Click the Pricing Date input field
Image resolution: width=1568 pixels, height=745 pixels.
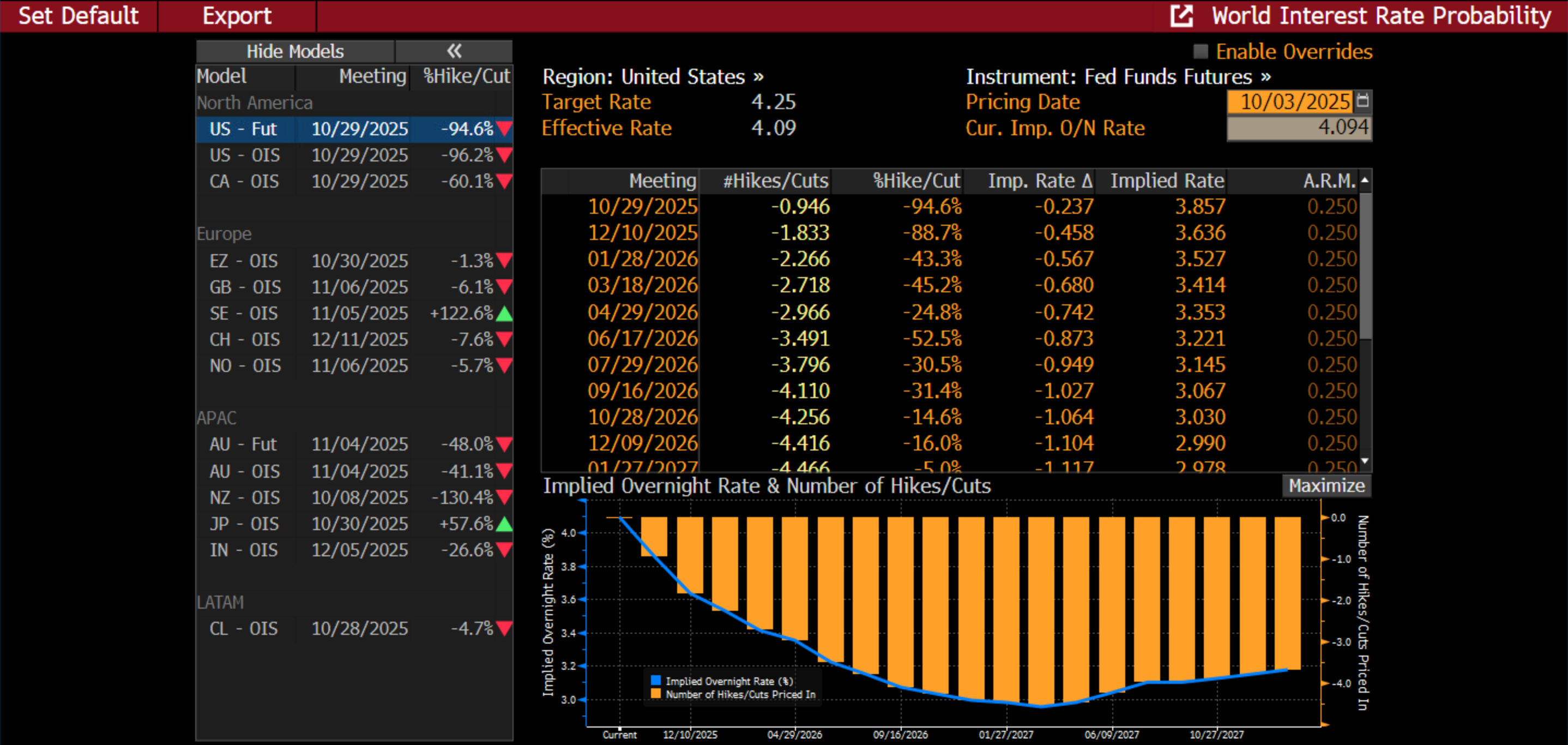click(1289, 101)
